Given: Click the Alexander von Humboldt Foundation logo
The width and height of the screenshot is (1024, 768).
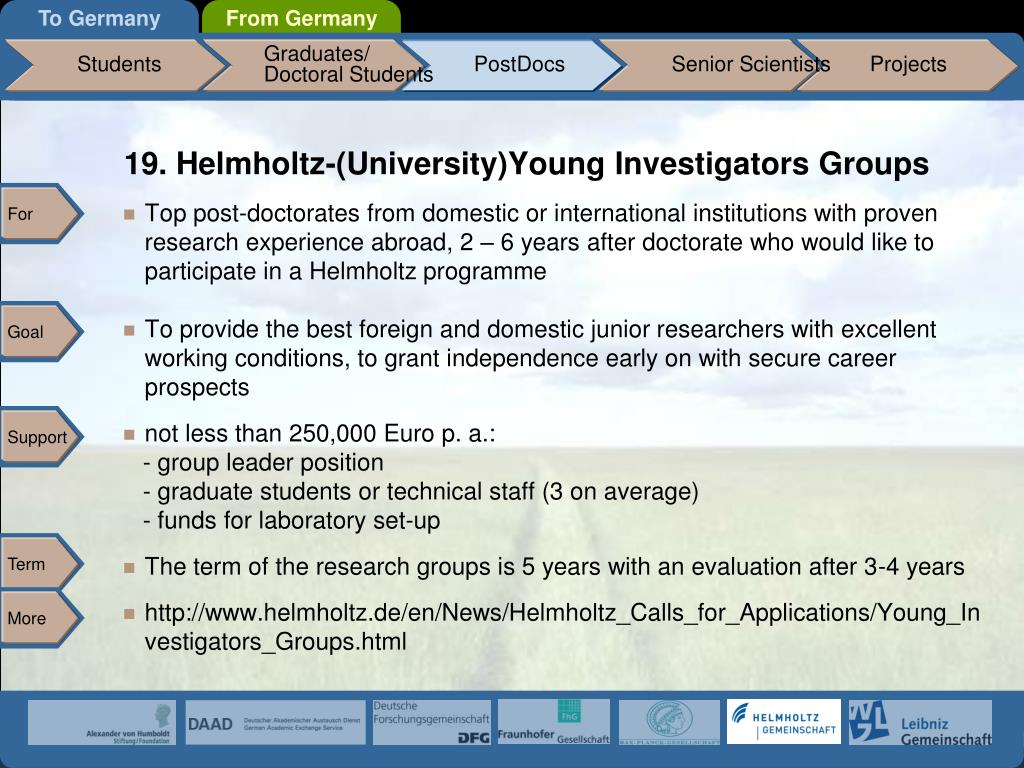Looking at the screenshot, I should 102,722.
